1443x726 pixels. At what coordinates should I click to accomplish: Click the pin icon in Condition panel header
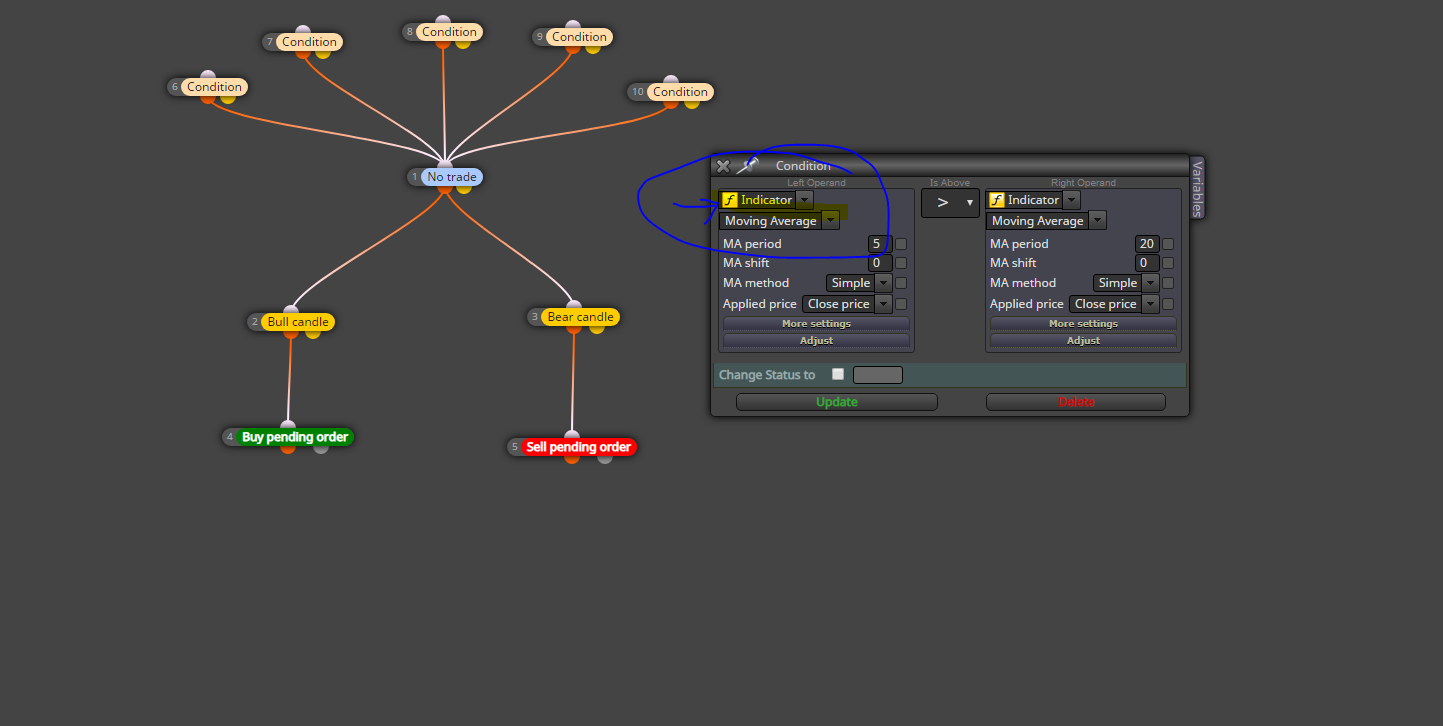pos(748,166)
